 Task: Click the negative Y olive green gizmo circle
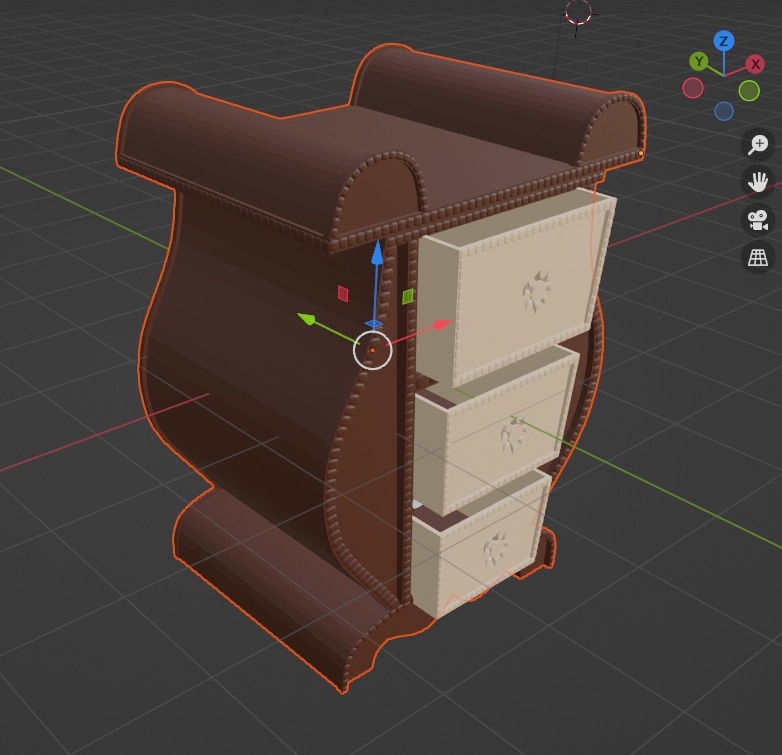coord(749,91)
